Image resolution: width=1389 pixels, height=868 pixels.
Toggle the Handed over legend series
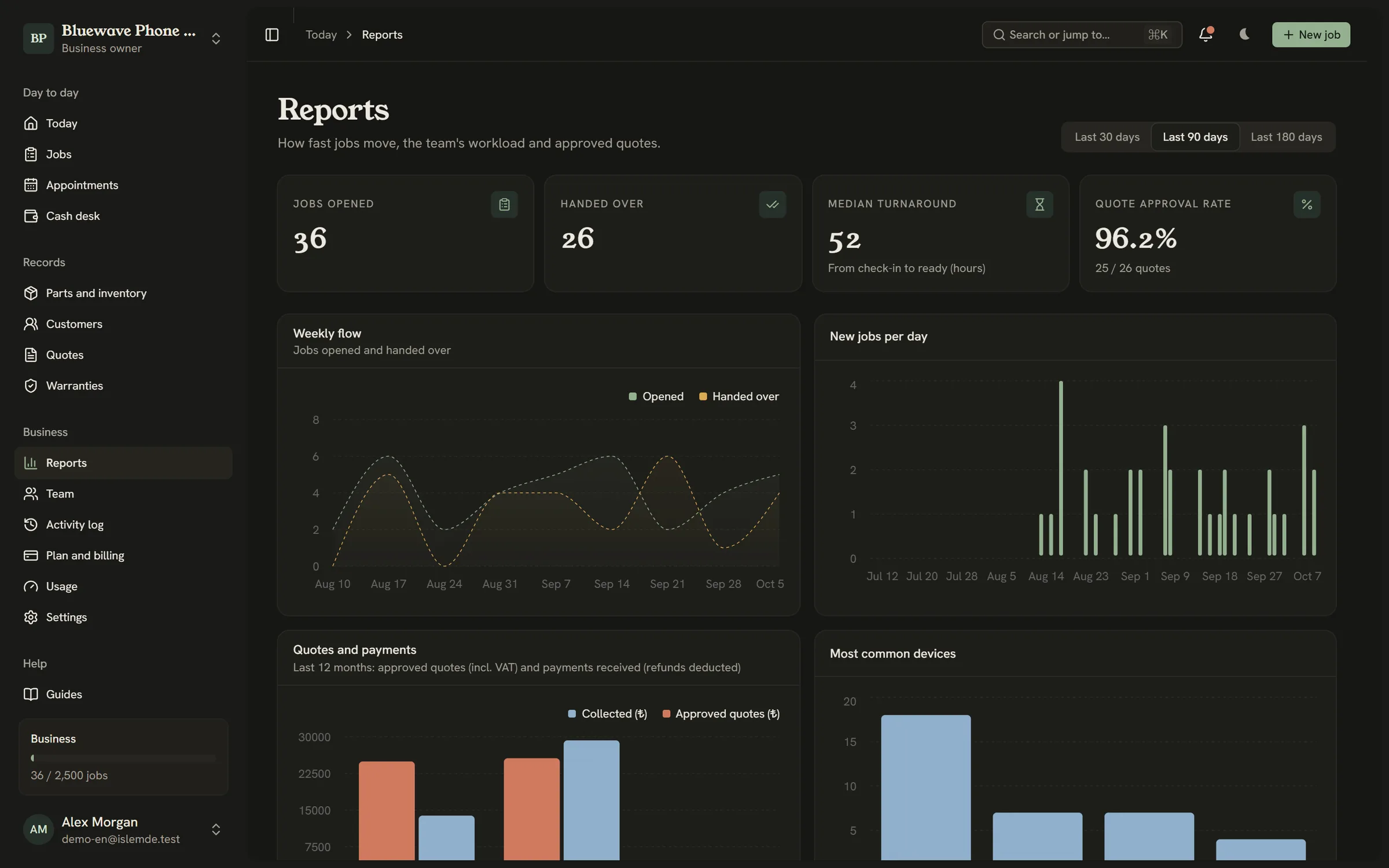pyautogui.click(x=739, y=396)
